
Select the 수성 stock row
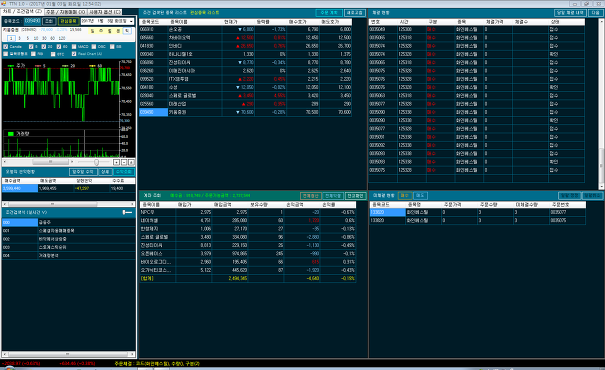(x=245, y=87)
